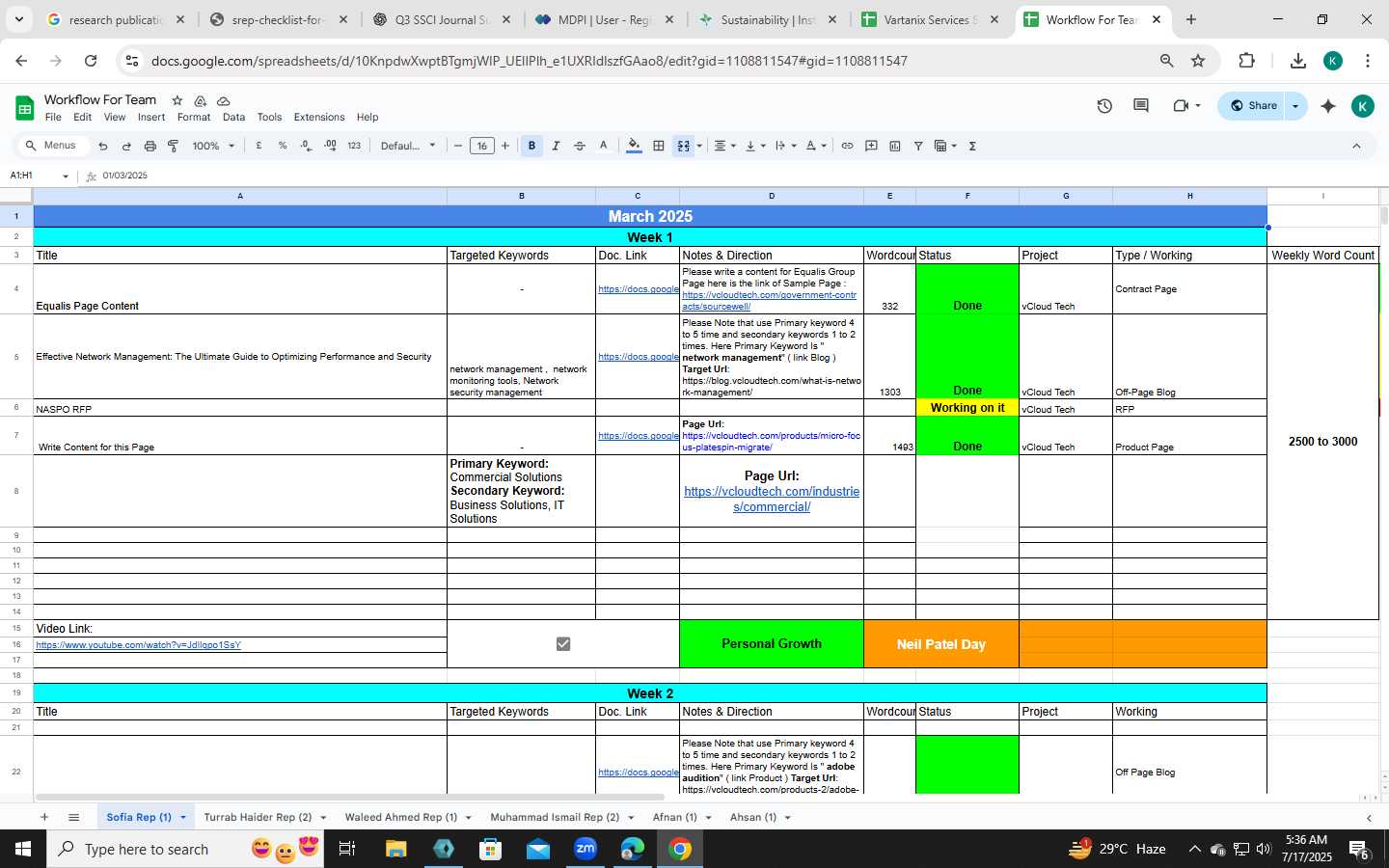Open the File menu
This screenshot has width=1389, height=868.
tap(53, 118)
